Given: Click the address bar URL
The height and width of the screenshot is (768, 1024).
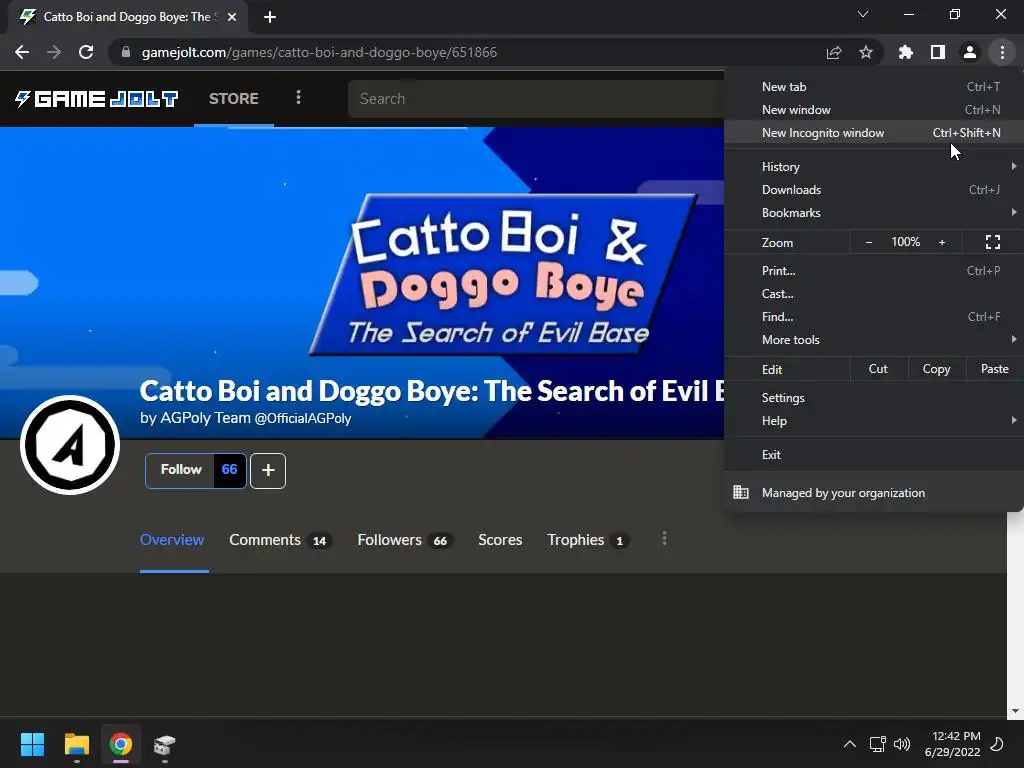Looking at the screenshot, I should point(319,52).
